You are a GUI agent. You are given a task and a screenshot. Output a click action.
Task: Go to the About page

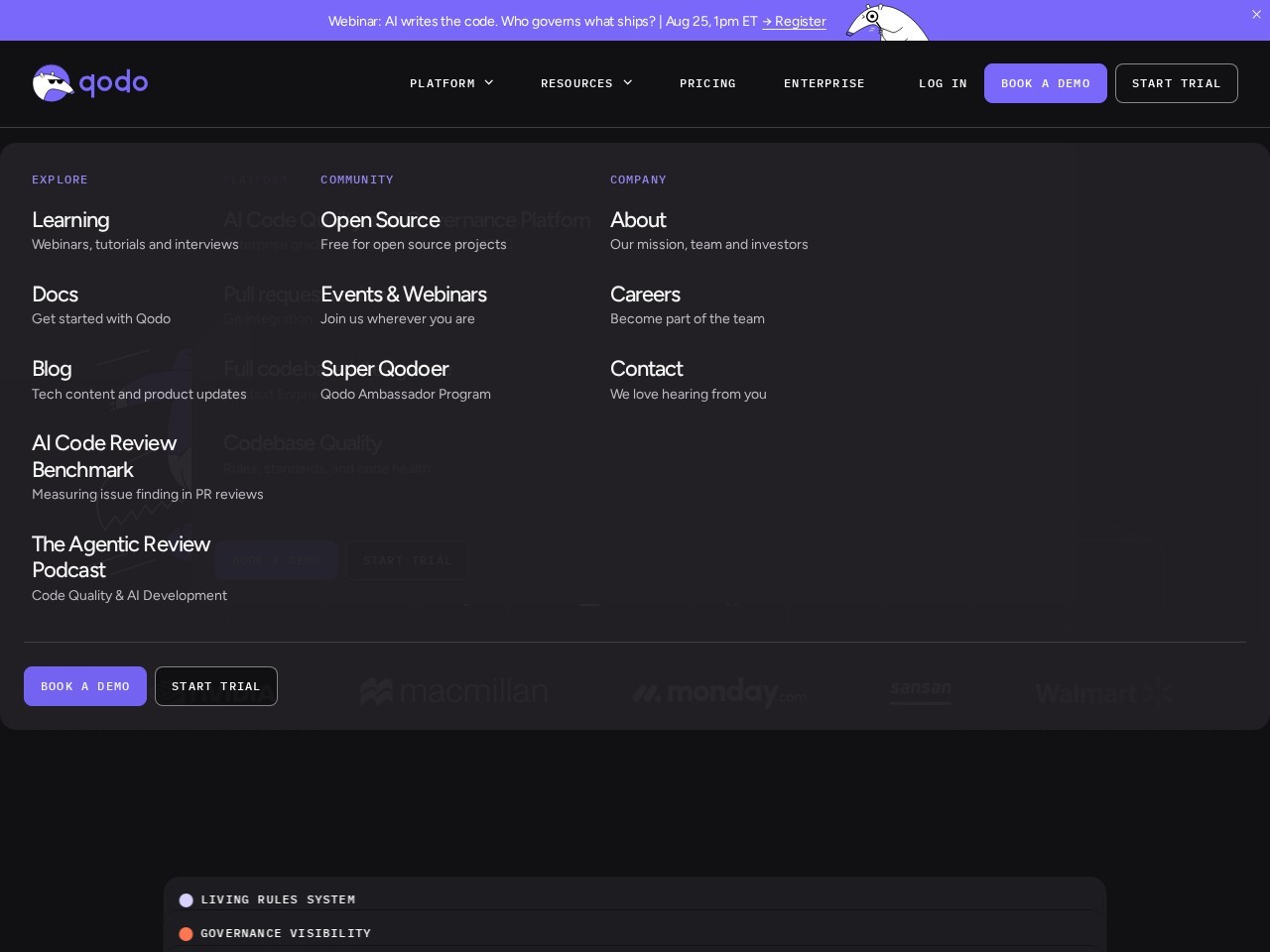pos(638,220)
